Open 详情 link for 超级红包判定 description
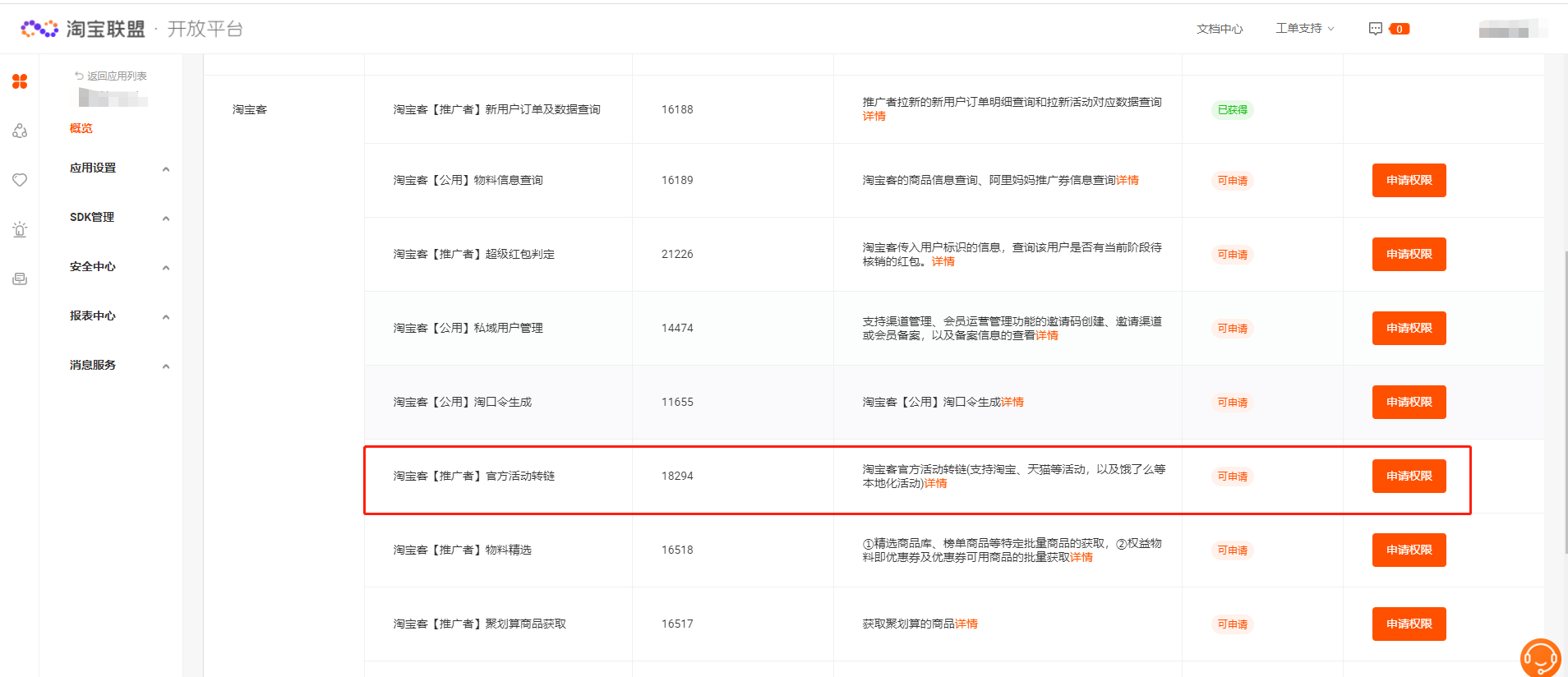Image resolution: width=1568 pixels, height=677 pixels. [x=943, y=261]
